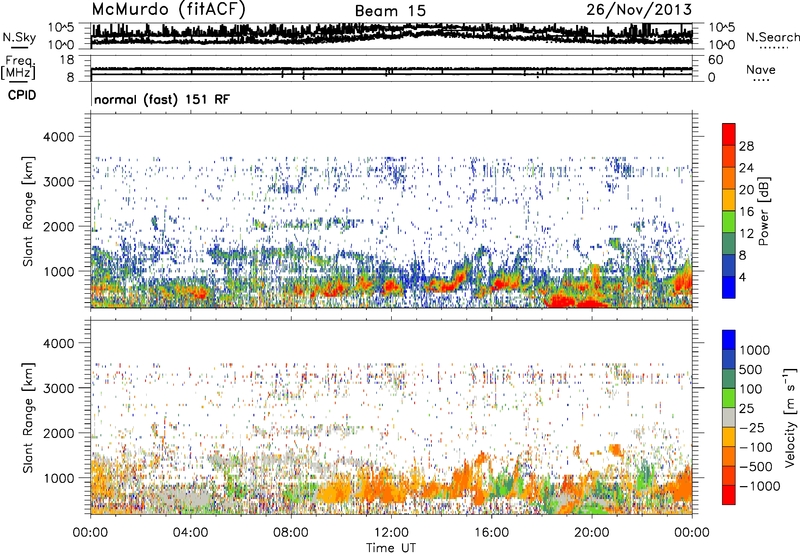Click the 'Nave' legend label
Screen dimensions: 800x554
click(x=761, y=69)
